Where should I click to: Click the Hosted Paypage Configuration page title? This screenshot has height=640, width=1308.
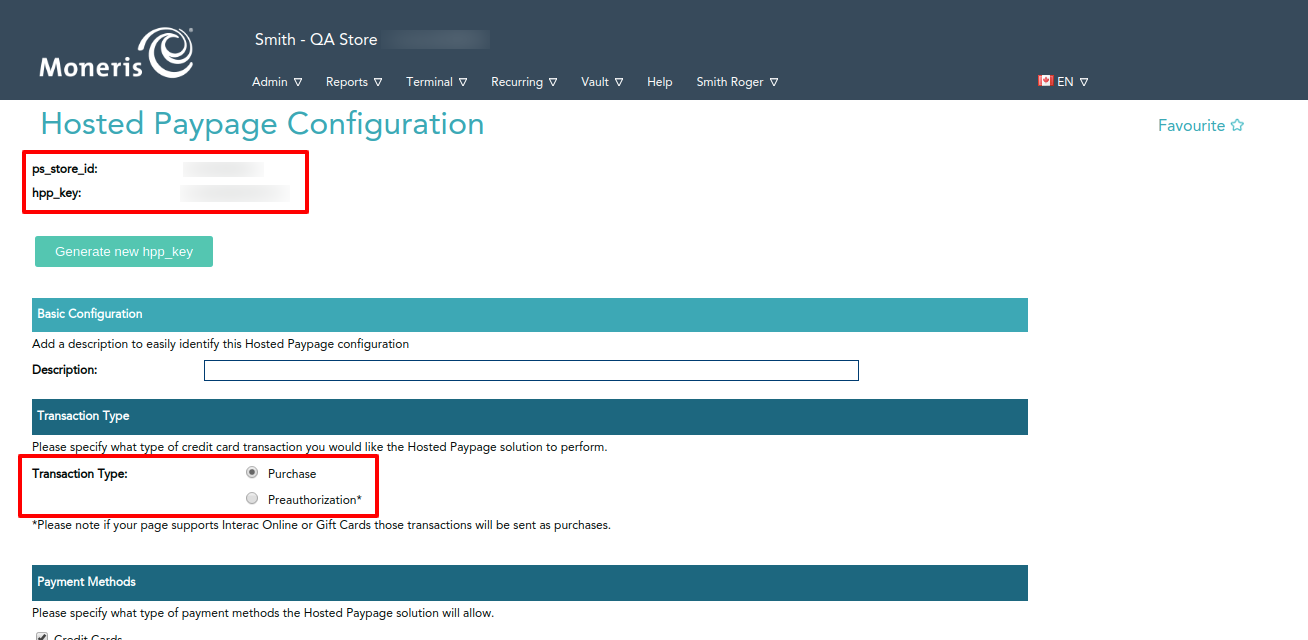(x=262, y=124)
